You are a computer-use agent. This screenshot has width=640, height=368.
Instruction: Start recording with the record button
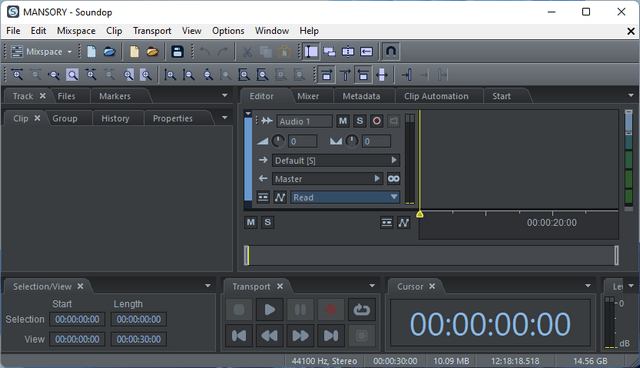(x=331, y=310)
